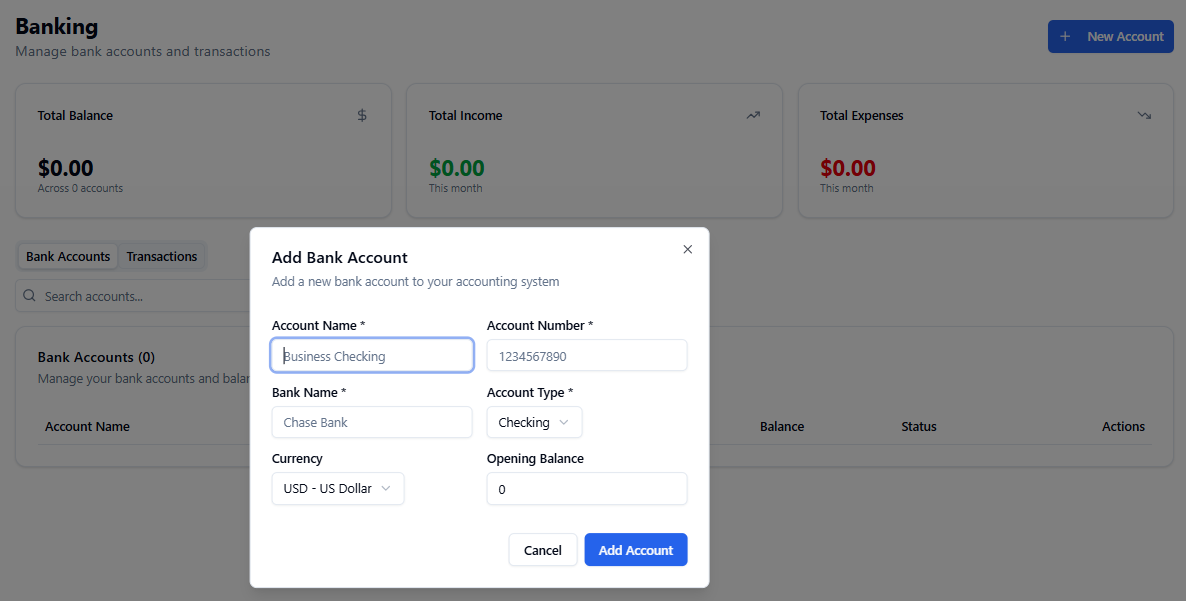Focus the Account Name field
This screenshot has height=601, width=1186.
[372, 356]
